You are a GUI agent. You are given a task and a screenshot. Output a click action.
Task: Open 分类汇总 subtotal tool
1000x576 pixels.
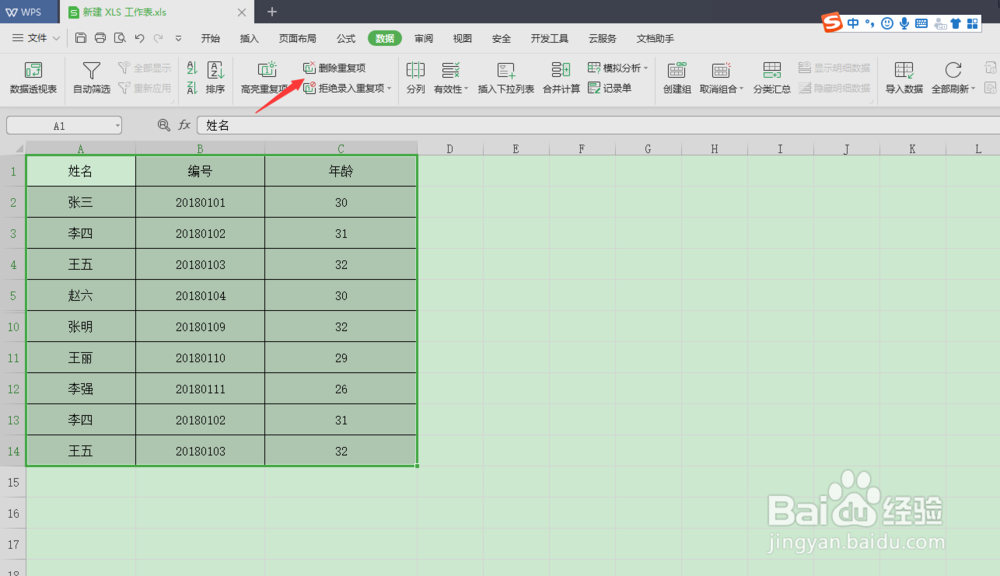tap(770, 80)
